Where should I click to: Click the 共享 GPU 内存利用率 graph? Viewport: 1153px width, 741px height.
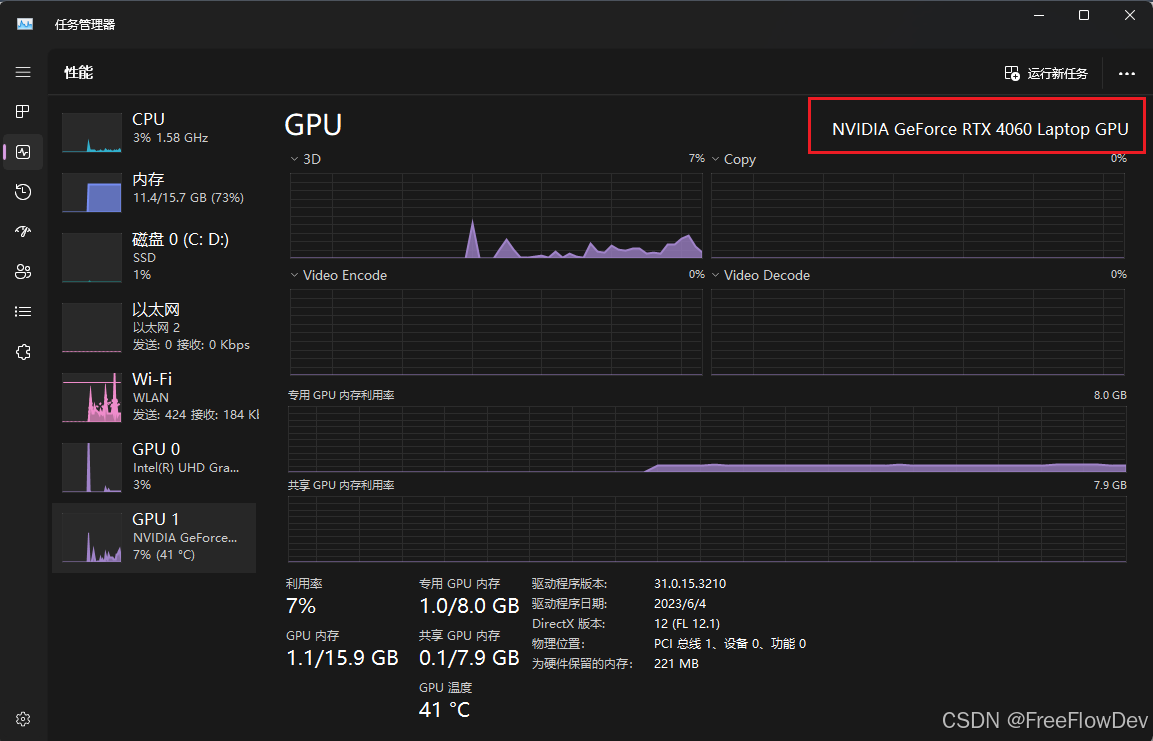pos(707,529)
